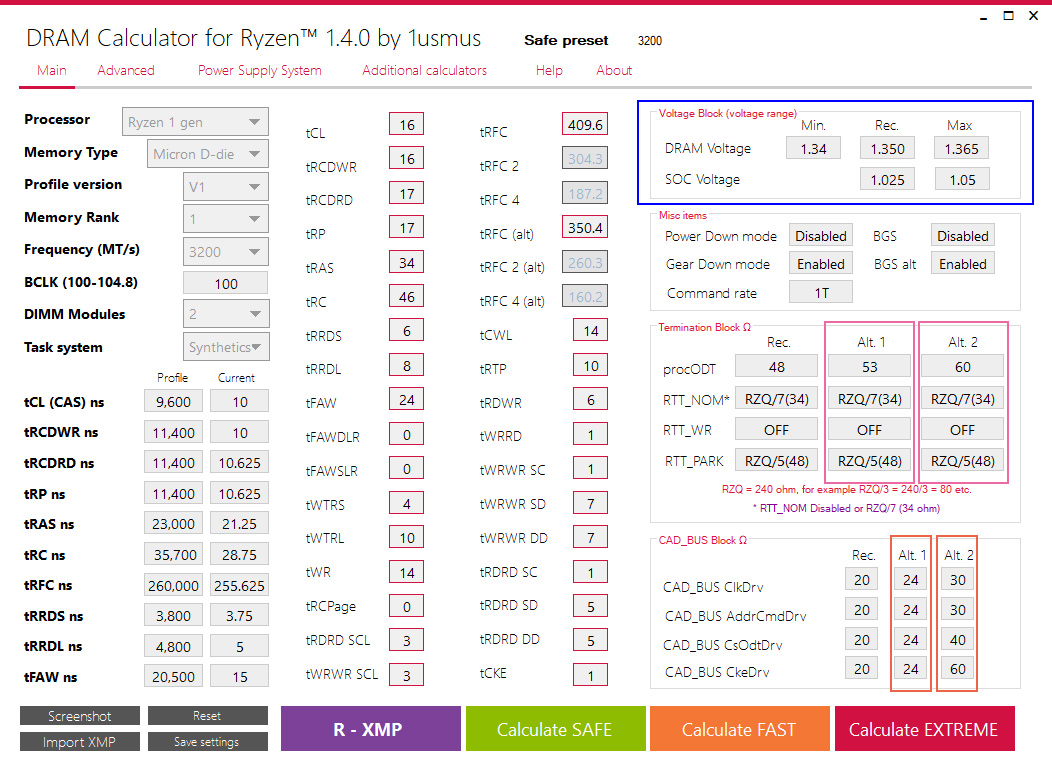
Task: Click tCL (CAS) ns Profile value 9,600
Action: tap(173, 401)
